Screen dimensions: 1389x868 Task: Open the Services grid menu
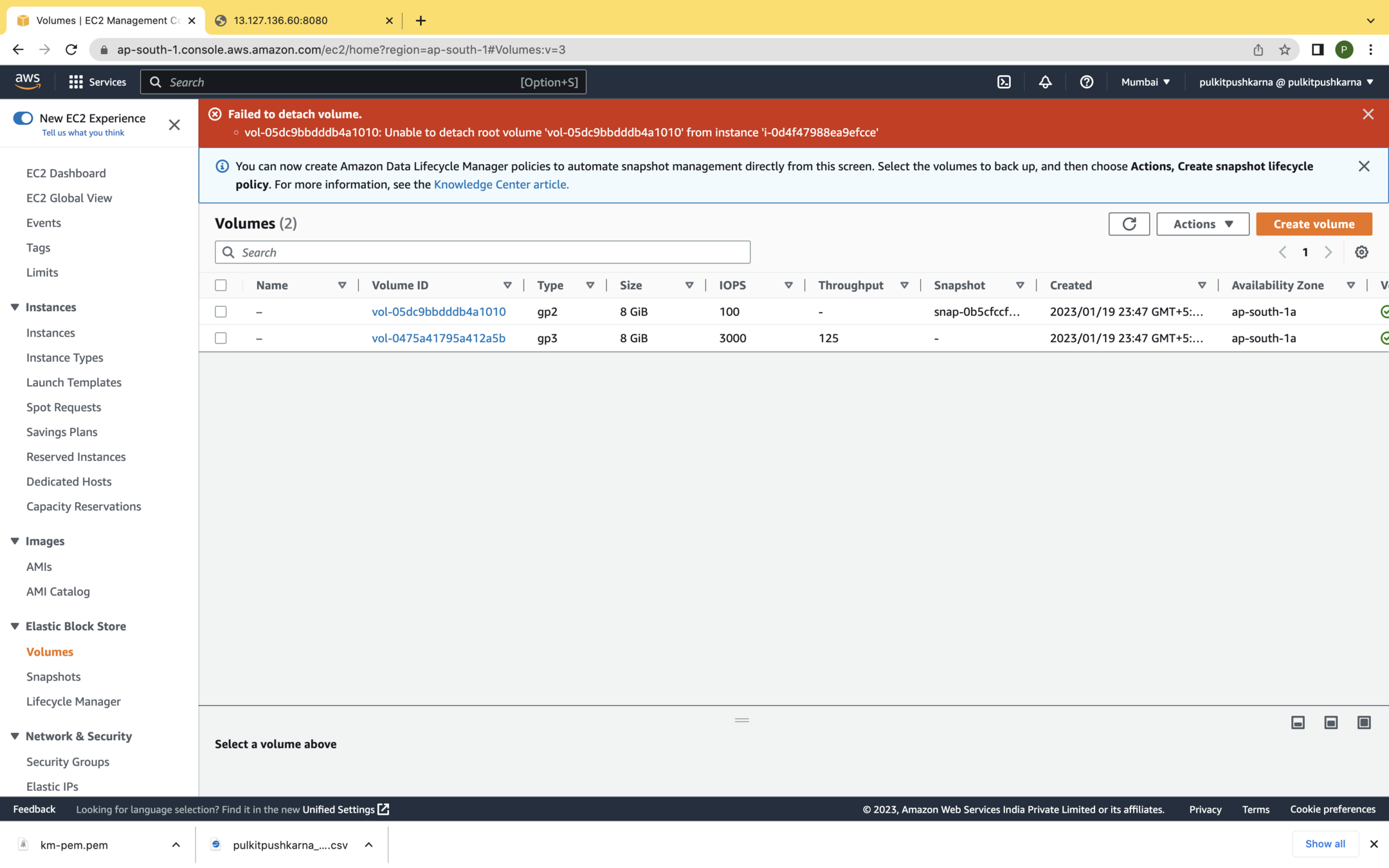97,82
